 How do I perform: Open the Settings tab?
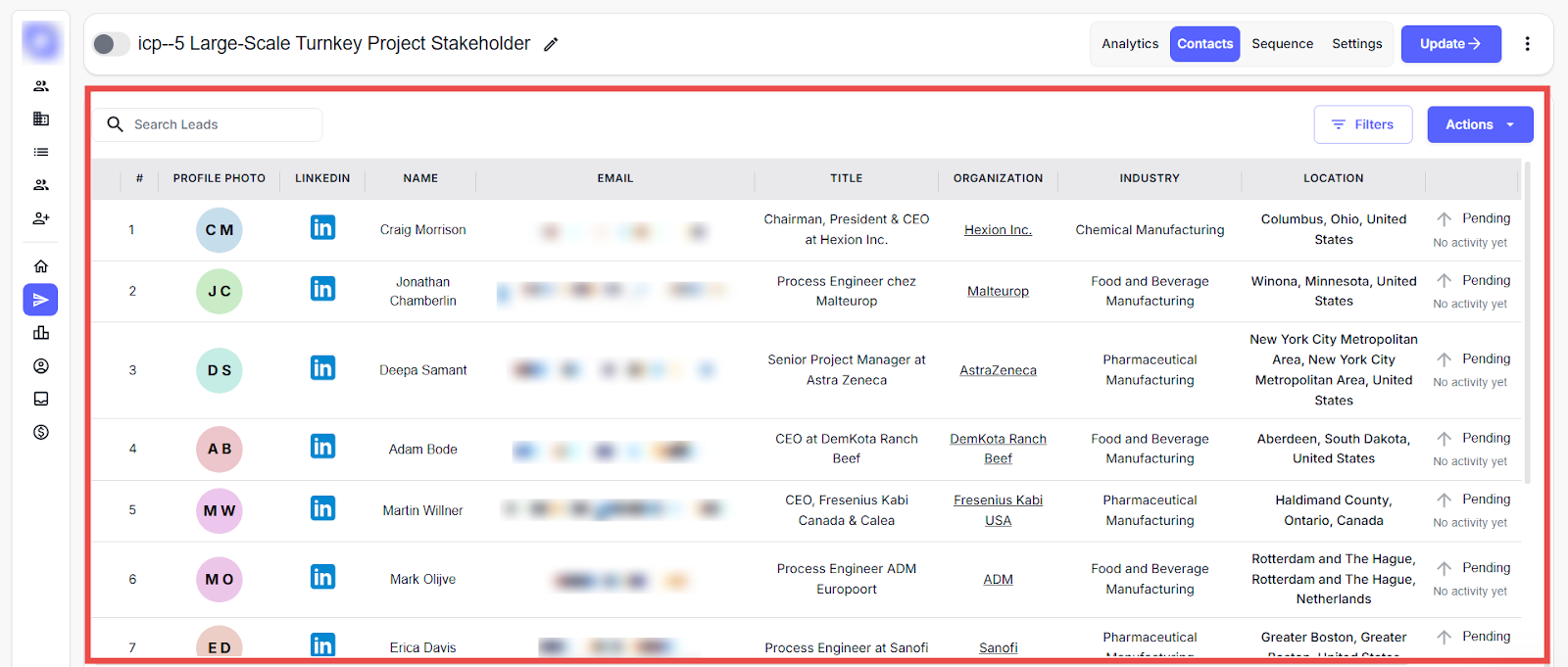[x=1356, y=44]
